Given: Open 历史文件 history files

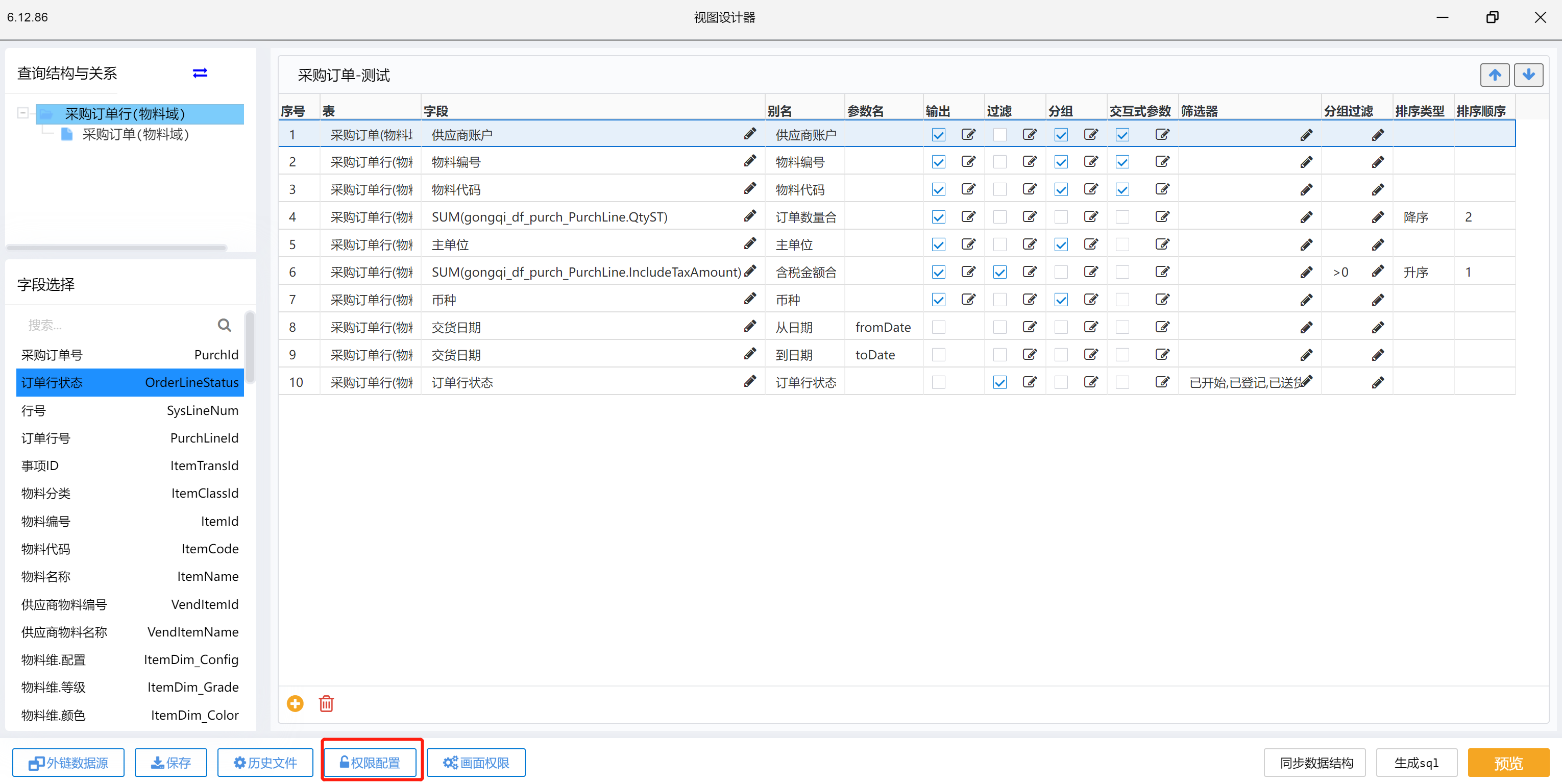Looking at the screenshot, I should click(265, 762).
